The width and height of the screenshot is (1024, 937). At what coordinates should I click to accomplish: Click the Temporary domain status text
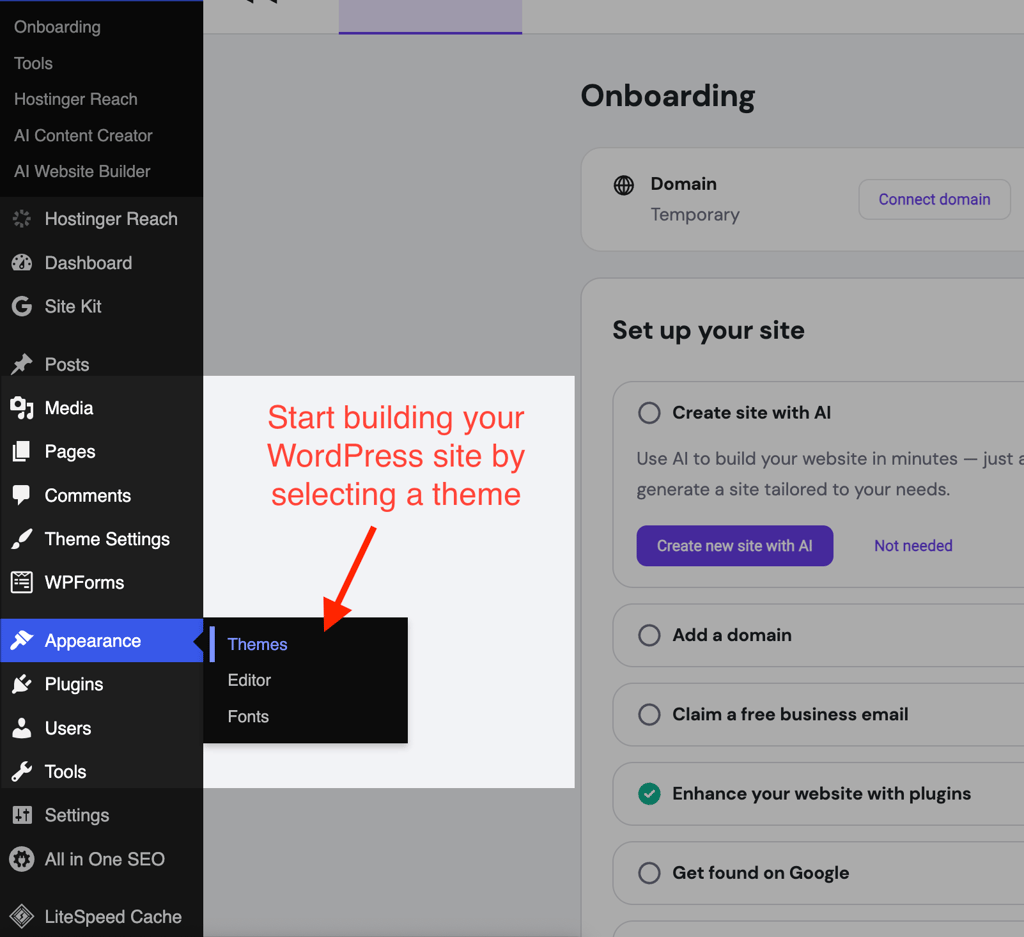(695, 215)
